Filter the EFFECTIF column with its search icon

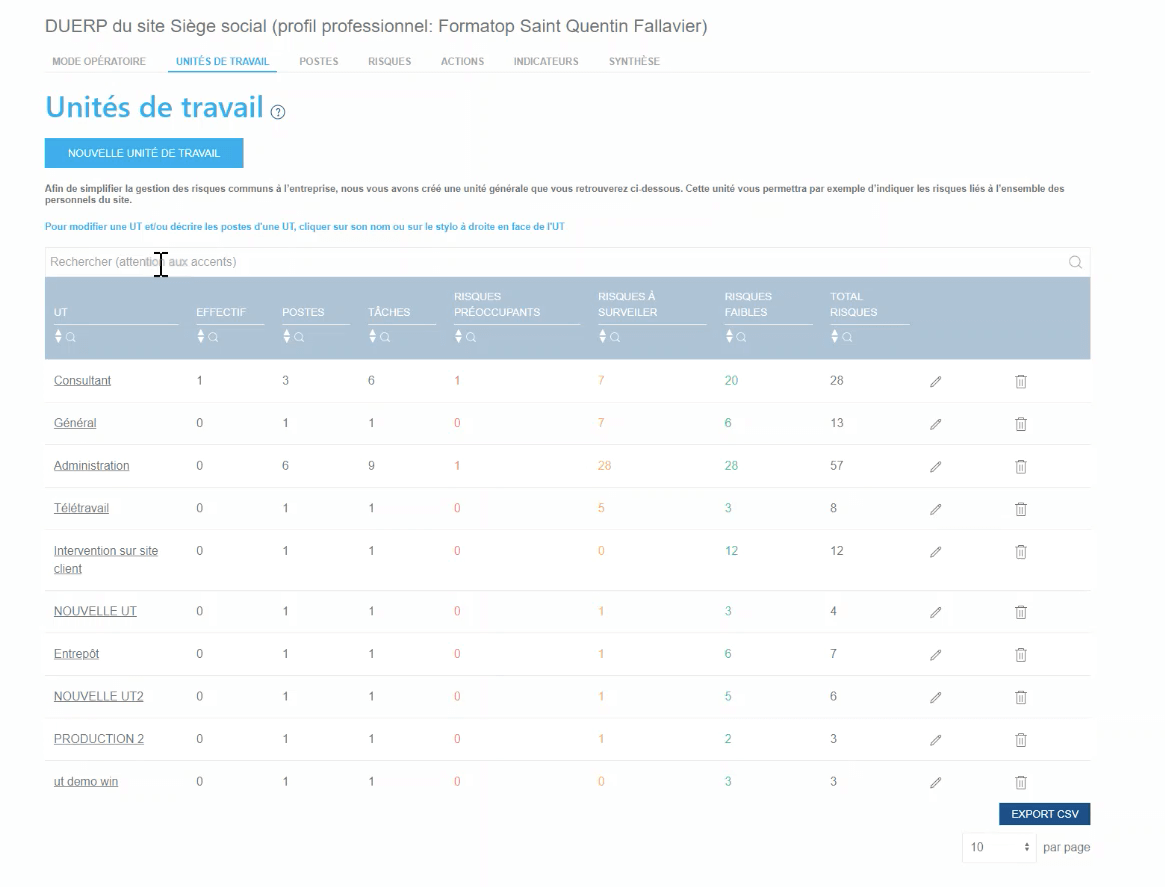pyautogui.click(x=213, y=337)
